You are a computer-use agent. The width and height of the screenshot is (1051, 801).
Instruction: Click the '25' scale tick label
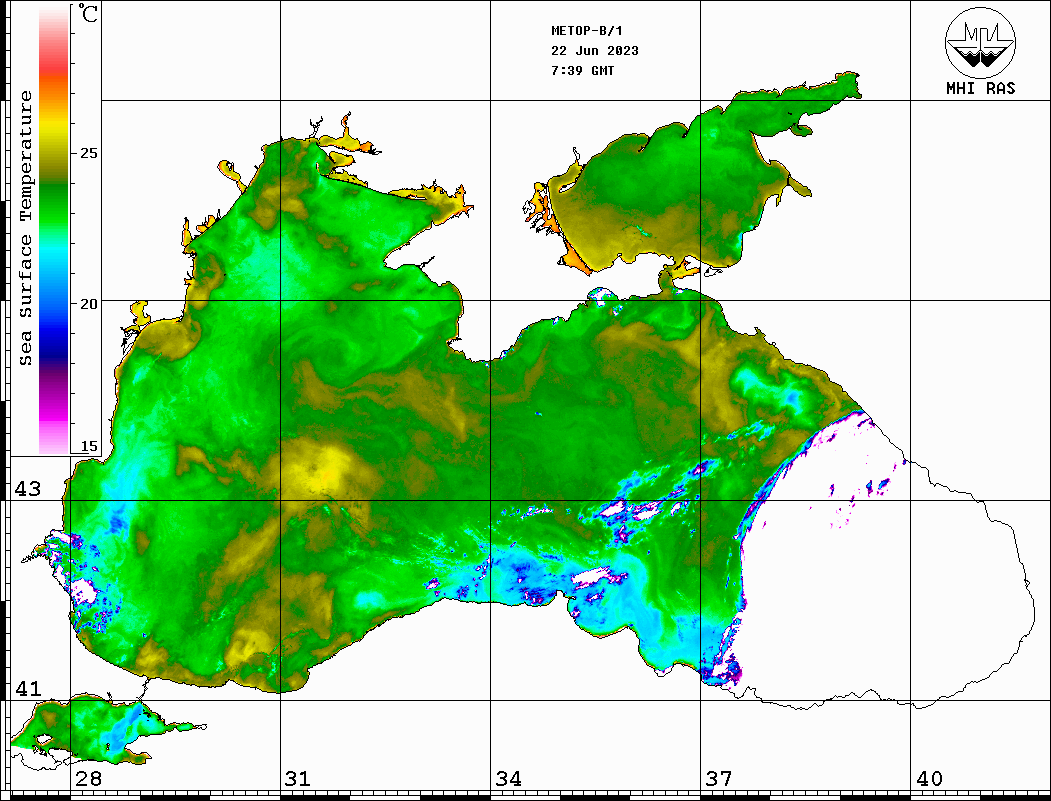[x=88, y=153]
